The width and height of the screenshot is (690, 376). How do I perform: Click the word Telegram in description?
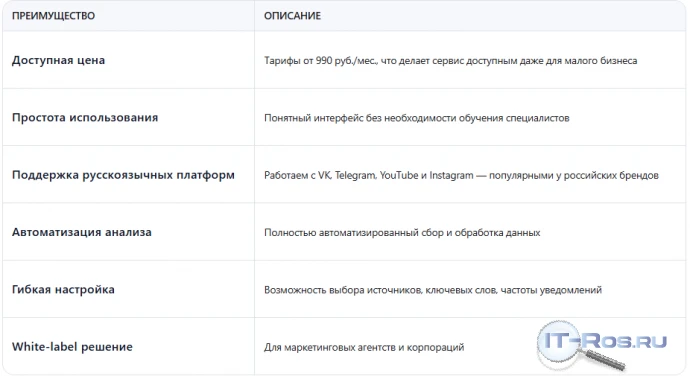pyautogui.click(x=356, y=175)
